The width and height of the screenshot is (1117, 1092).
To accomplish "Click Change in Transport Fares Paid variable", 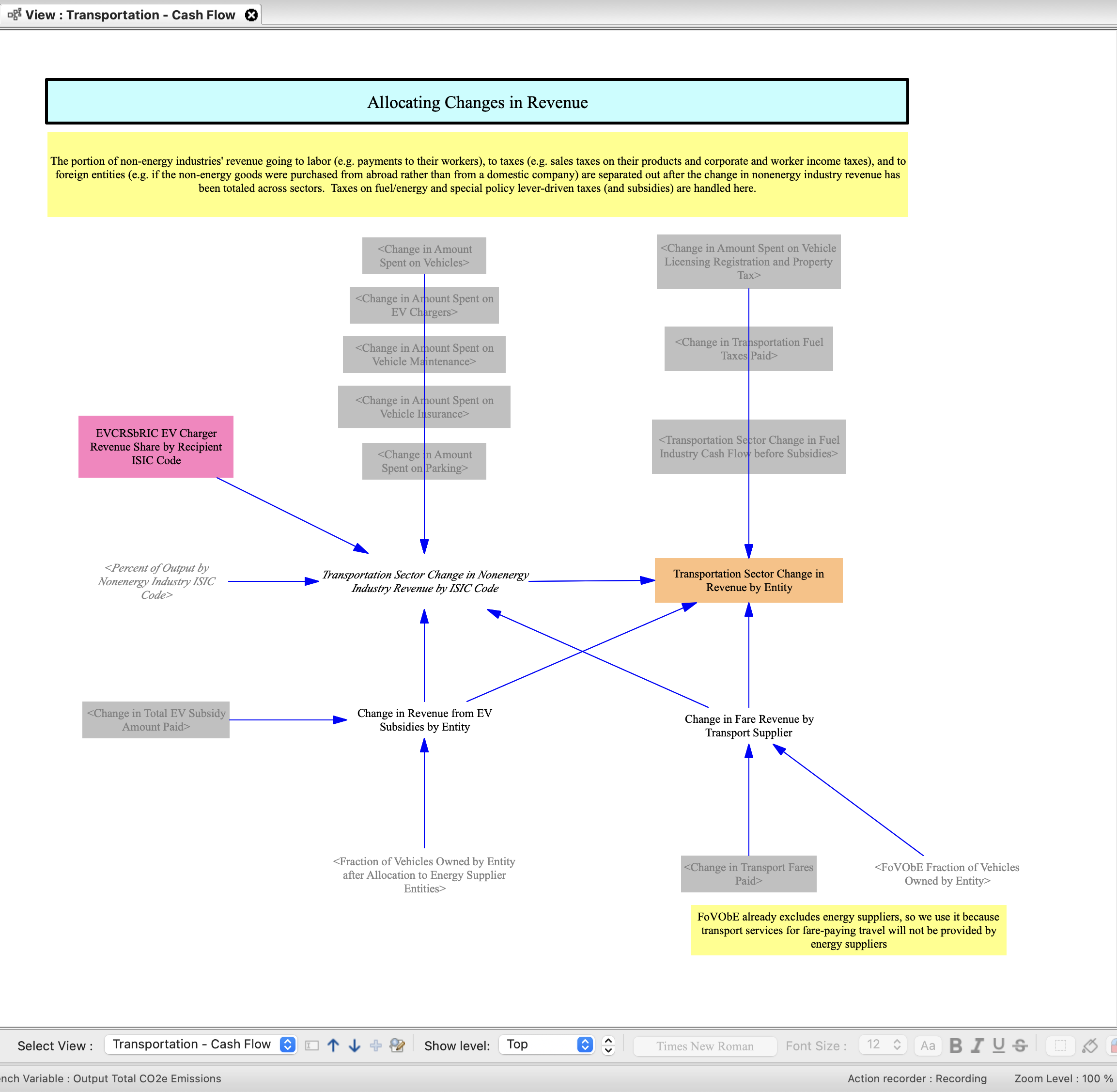I will (749, 874).
